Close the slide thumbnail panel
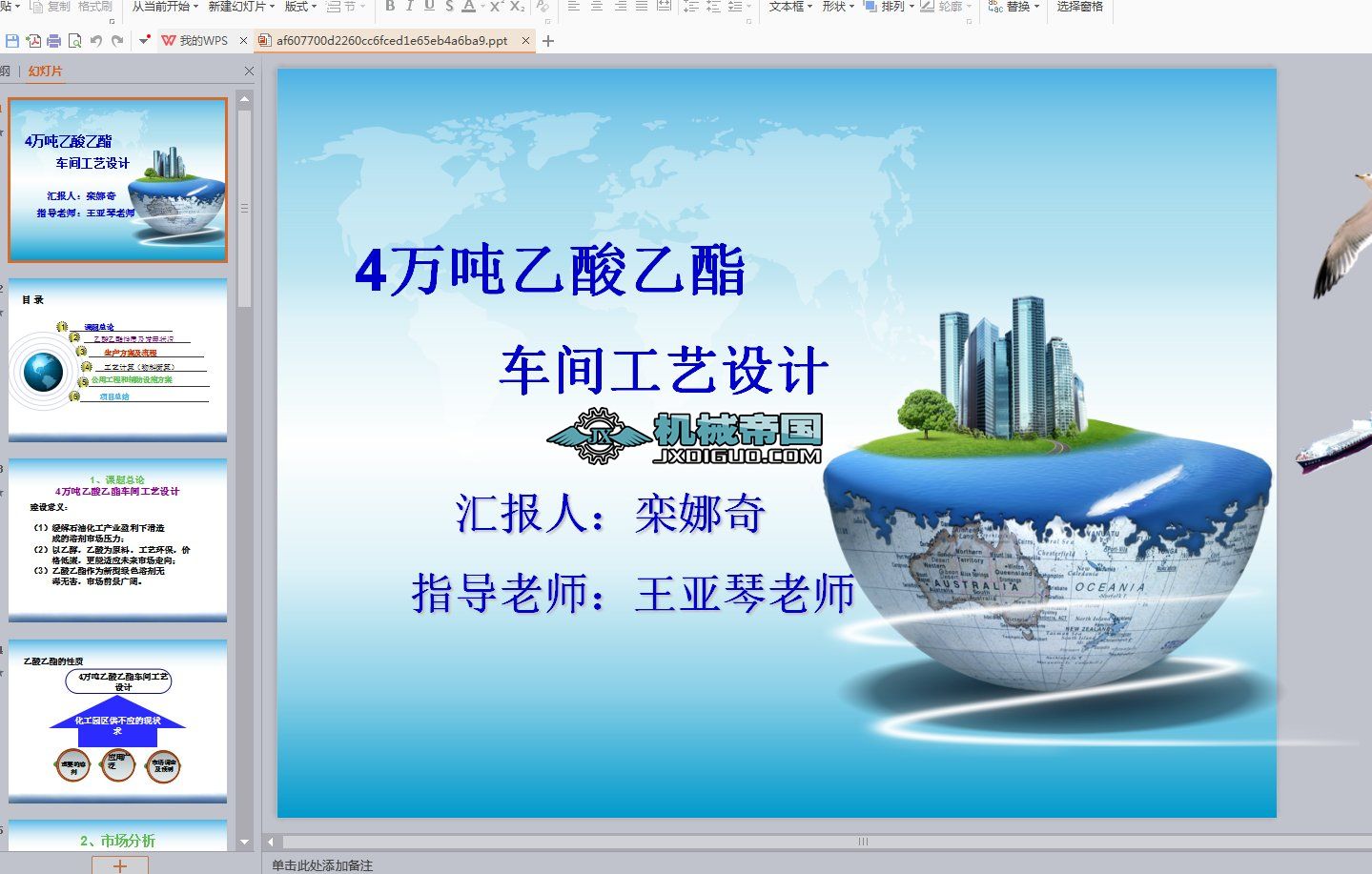 point(249,71)
